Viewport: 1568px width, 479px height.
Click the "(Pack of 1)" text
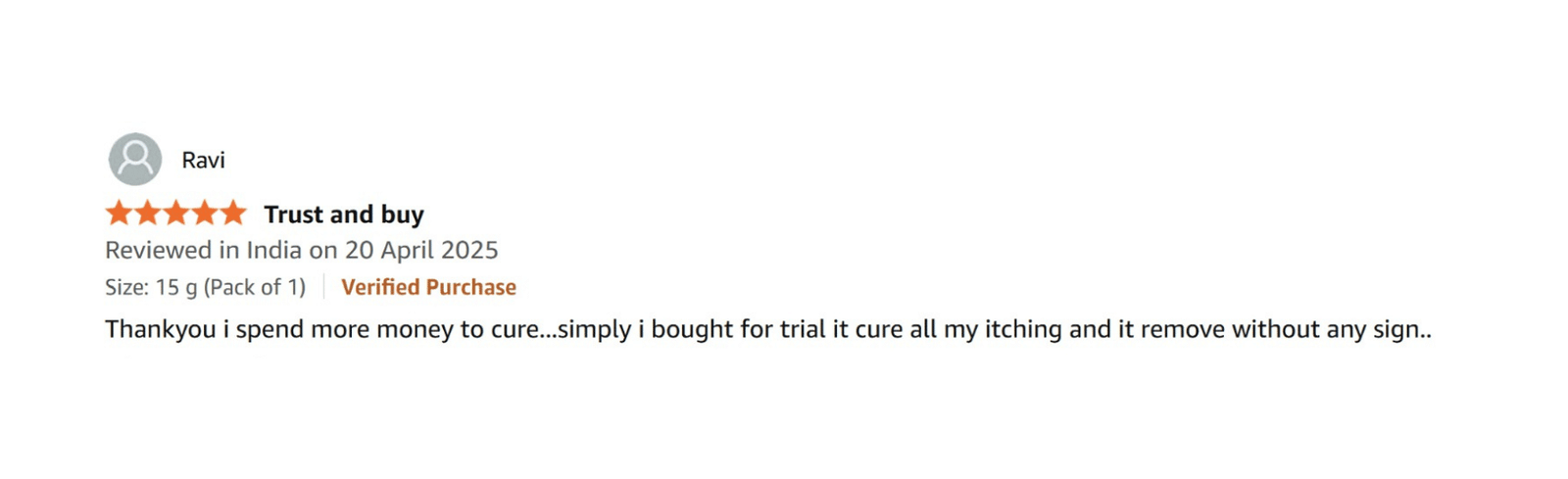tap(255, 287)
